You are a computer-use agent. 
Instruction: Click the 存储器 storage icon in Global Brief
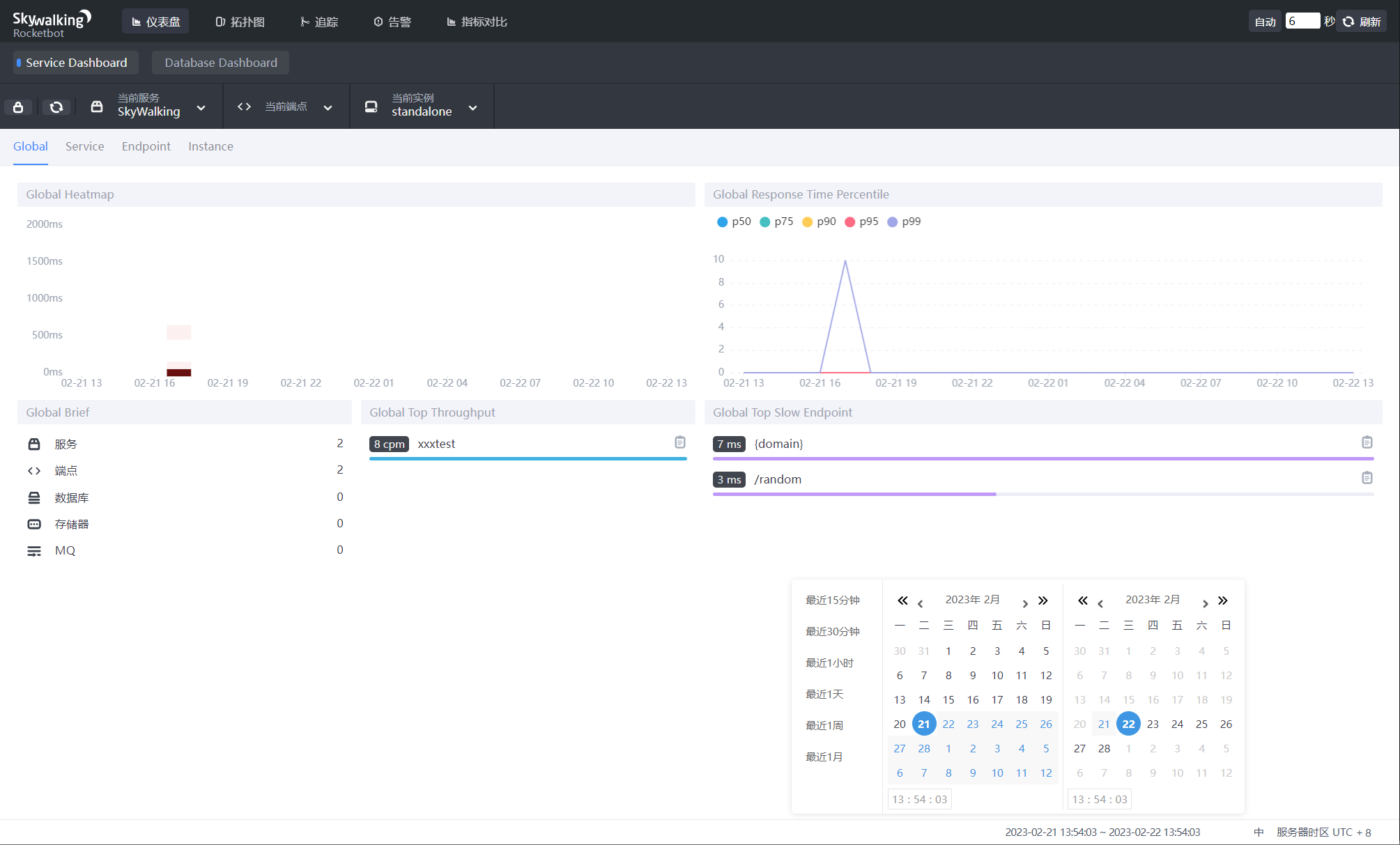34,524
